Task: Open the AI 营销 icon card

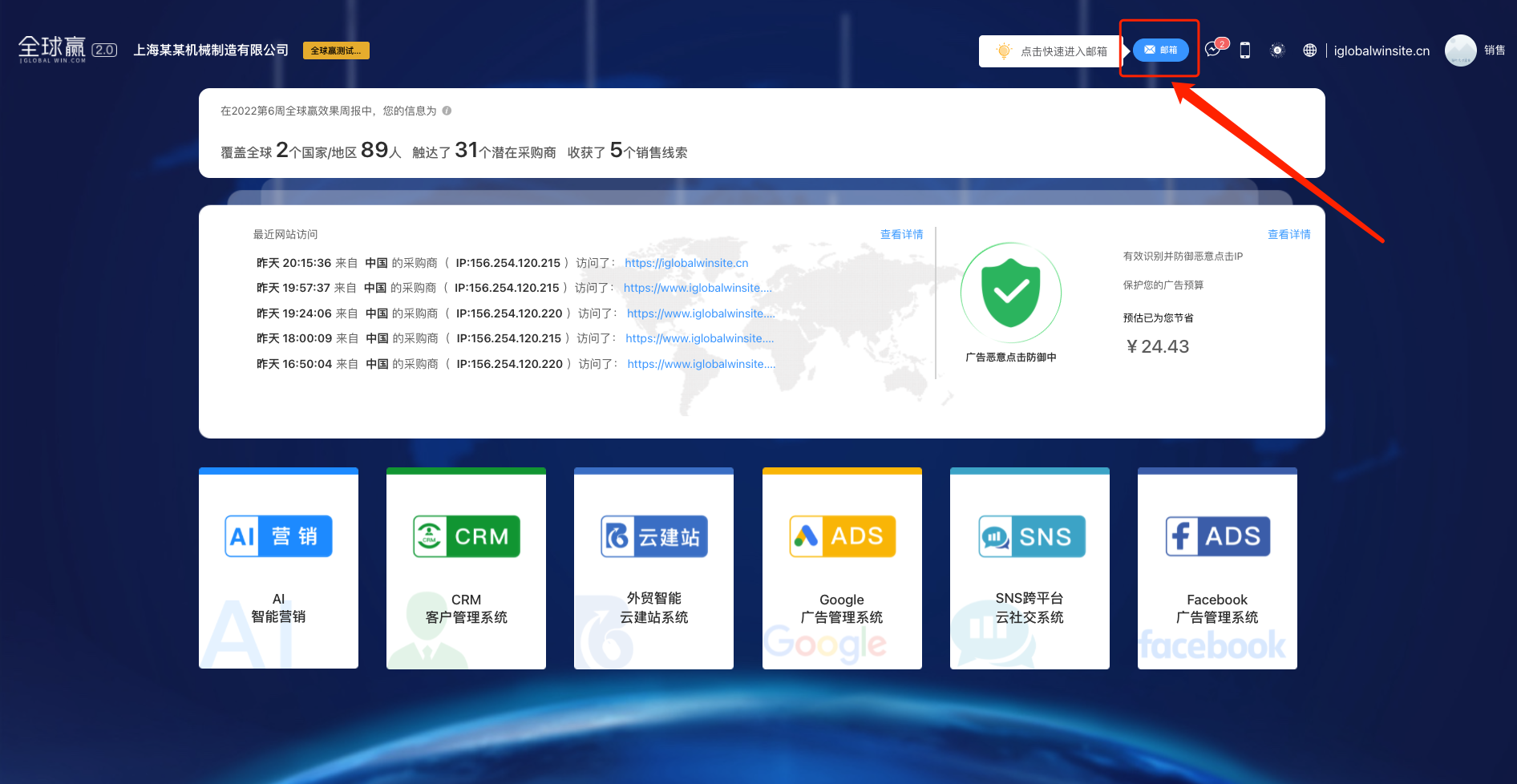Action: click(278, 535)
